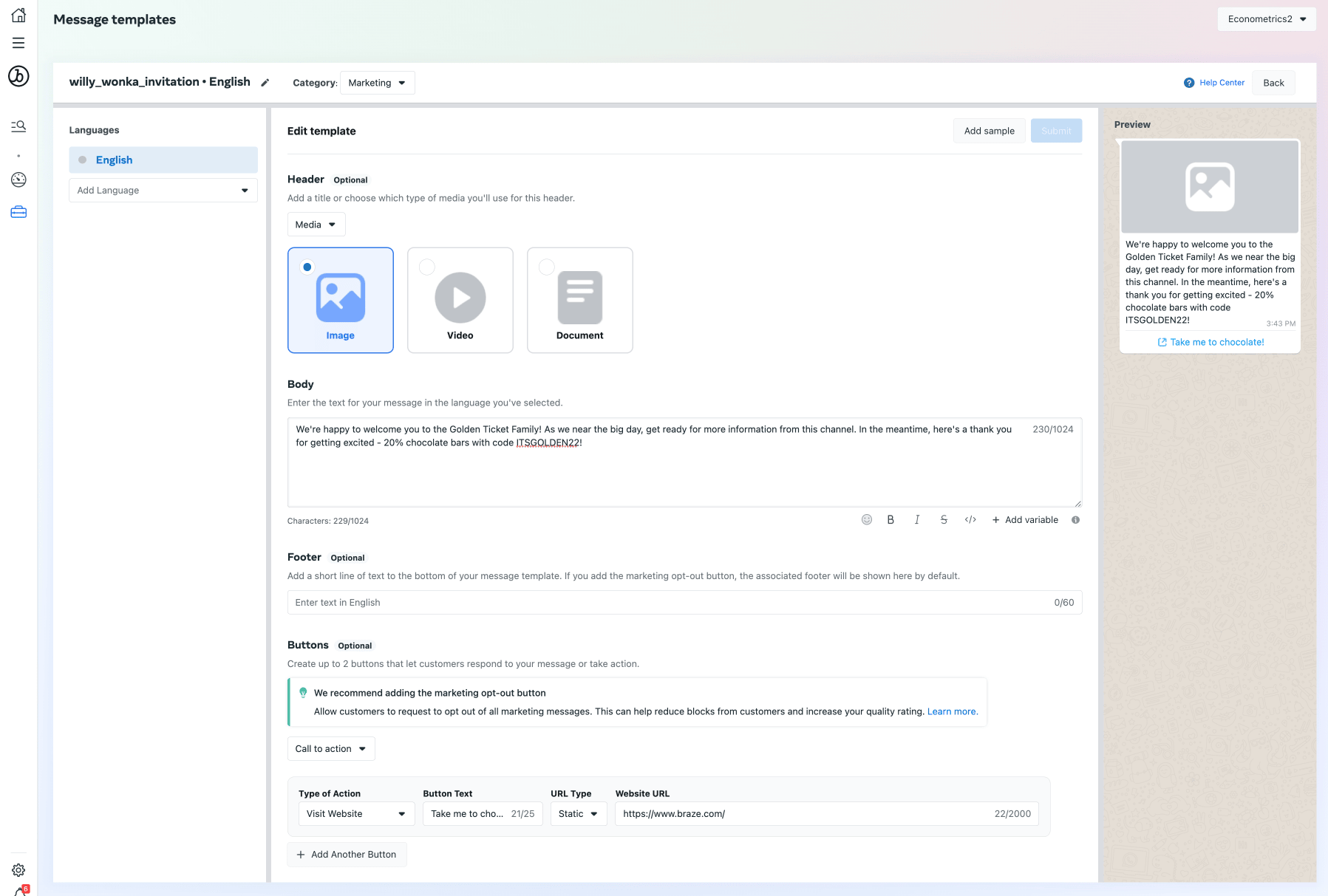Image resolution: width=1328 pixels, height=896 pixels.
Task: Apply strikethrough formatting to body
Action: coord(944,520)
